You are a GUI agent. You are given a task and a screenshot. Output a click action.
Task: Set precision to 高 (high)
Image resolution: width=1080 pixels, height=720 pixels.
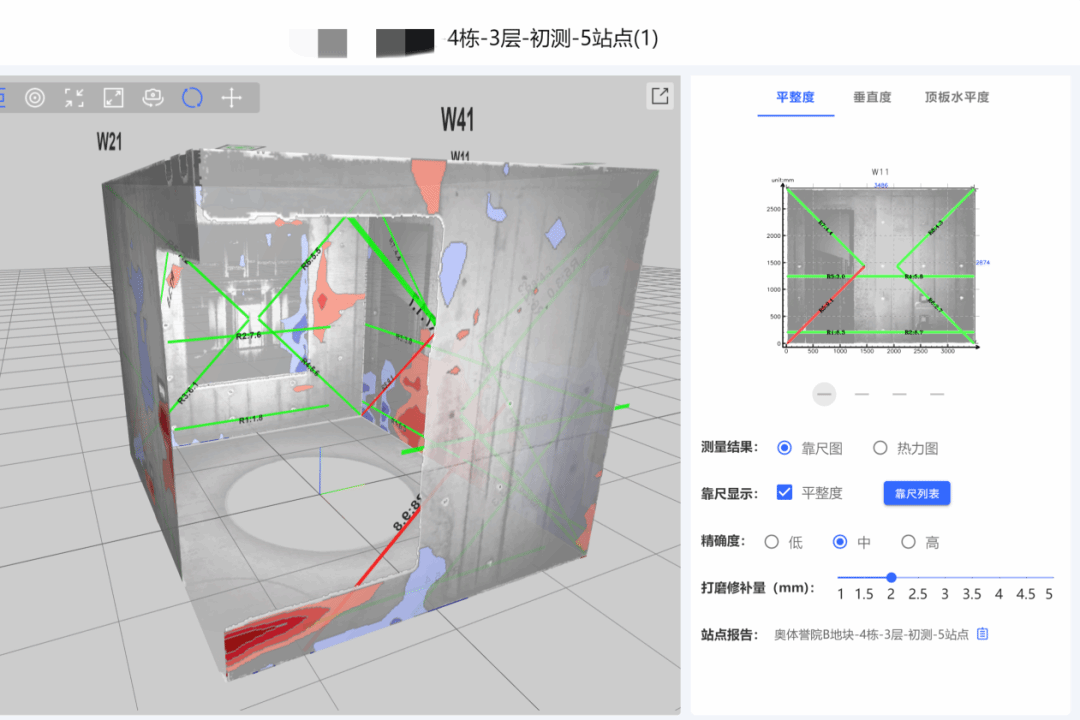[908, 542]
